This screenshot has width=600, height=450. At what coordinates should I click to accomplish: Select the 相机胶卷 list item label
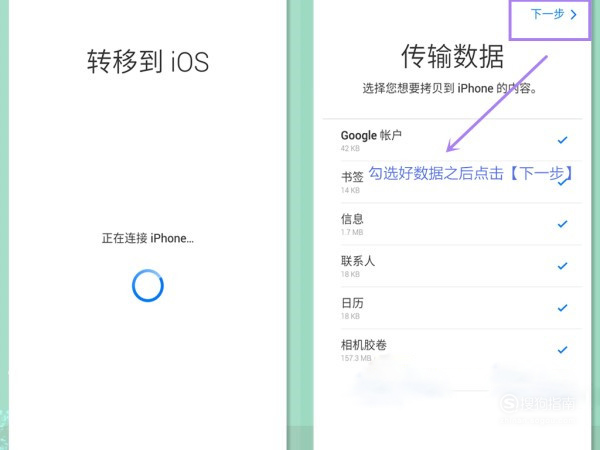(364, 345)
